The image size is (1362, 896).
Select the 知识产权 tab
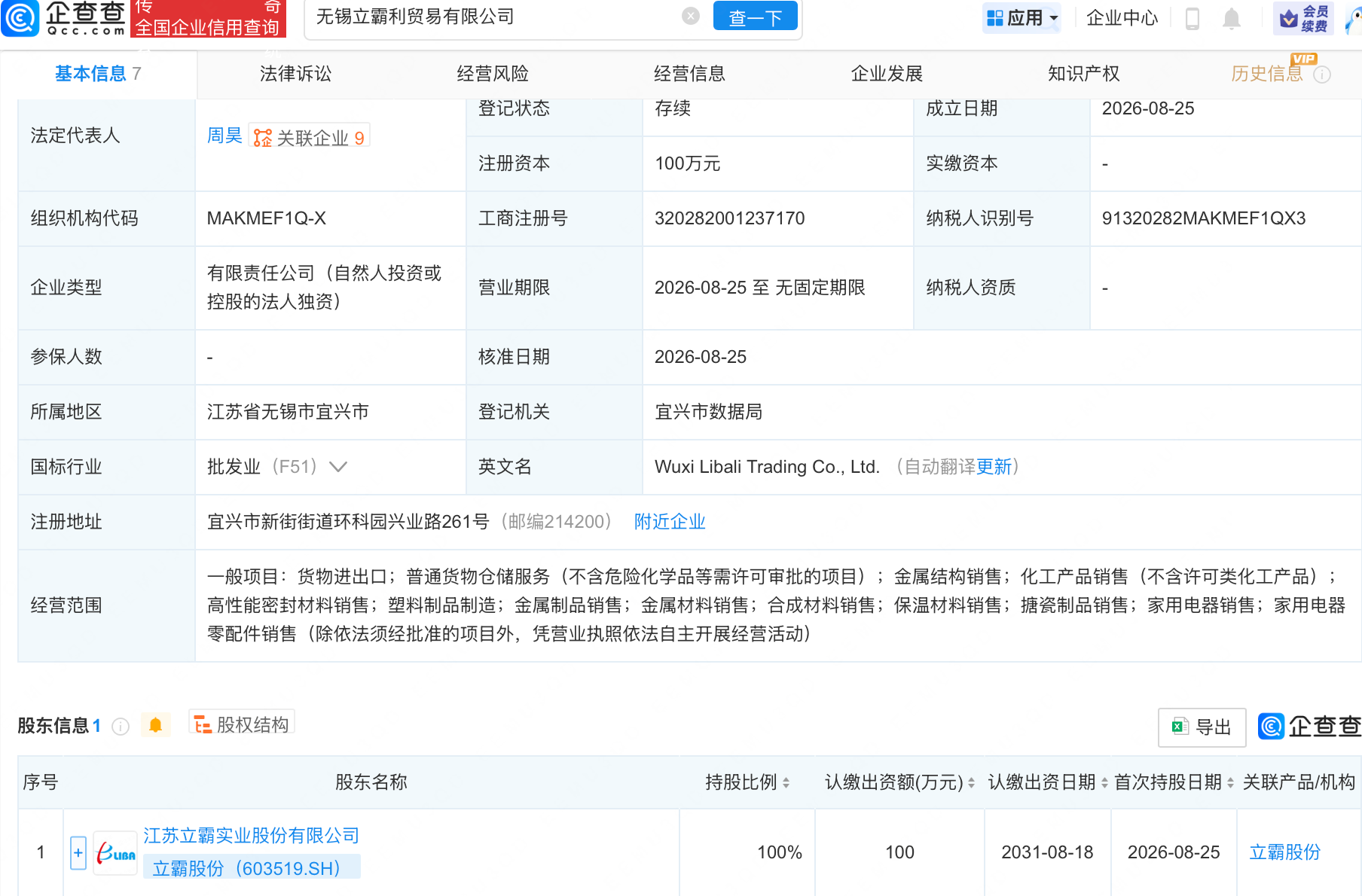(1083, 74)
